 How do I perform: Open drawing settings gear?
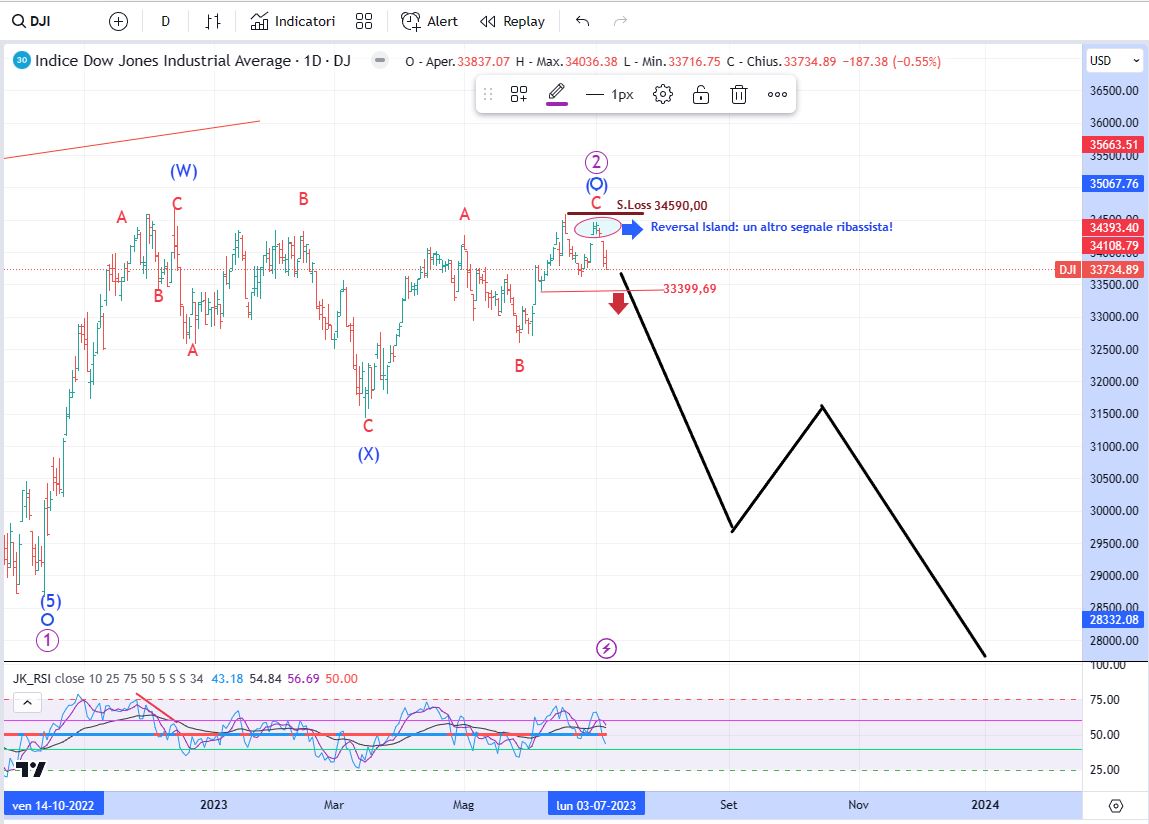pyautogui.click(x=662, y=94)
